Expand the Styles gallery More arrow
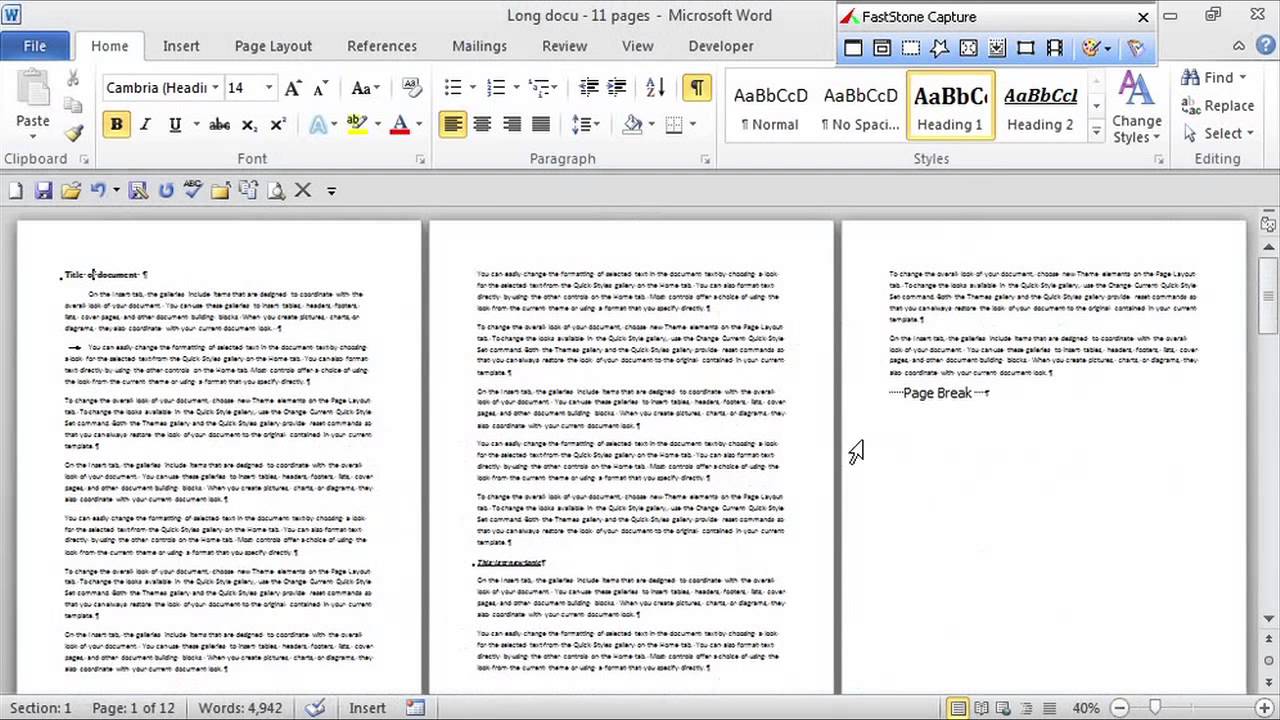Screen dimensions: 1280x720 click(x=1096, y=131)
